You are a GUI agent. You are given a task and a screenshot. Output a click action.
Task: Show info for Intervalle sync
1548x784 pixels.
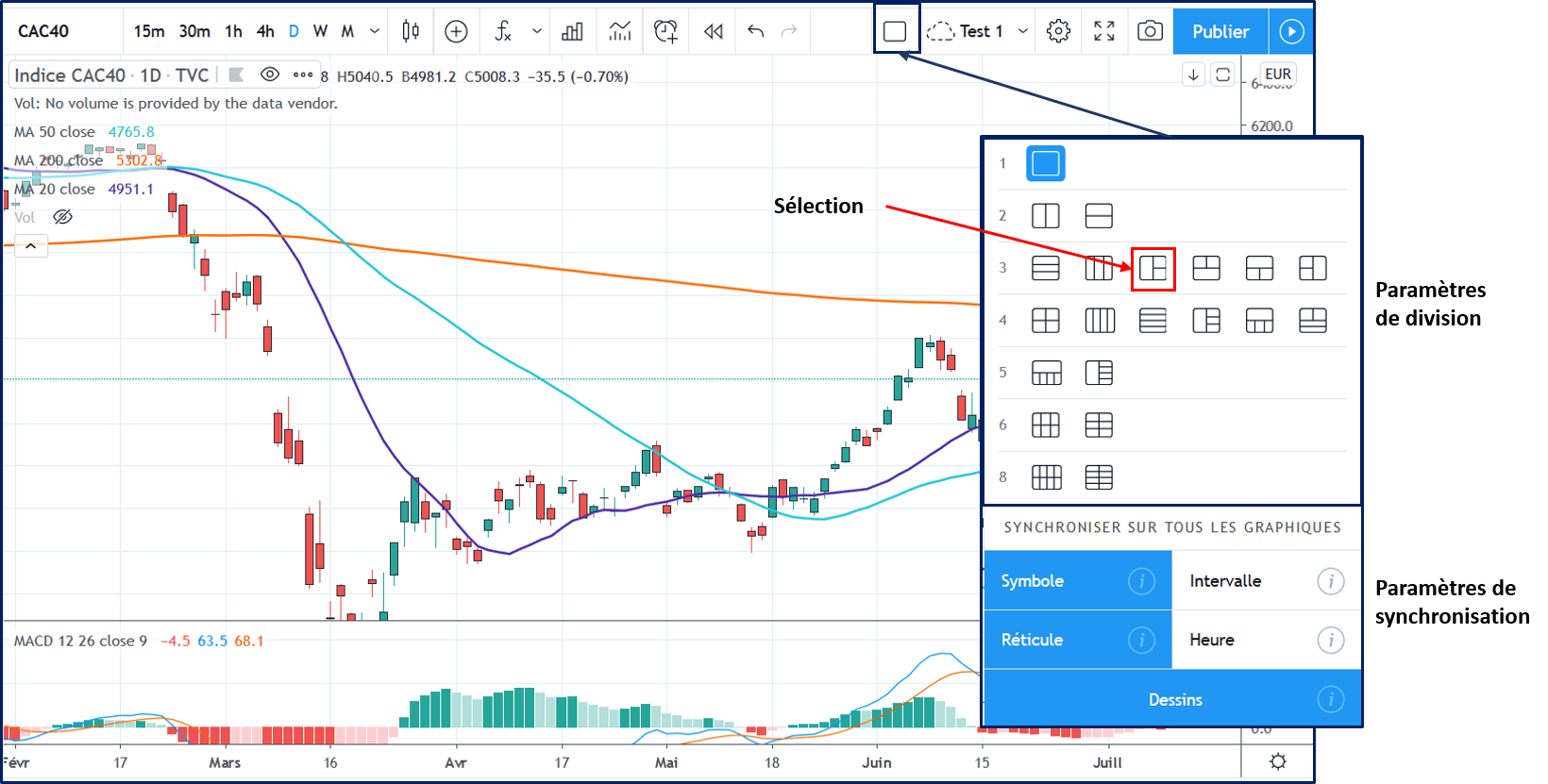tap(1331, 581)
